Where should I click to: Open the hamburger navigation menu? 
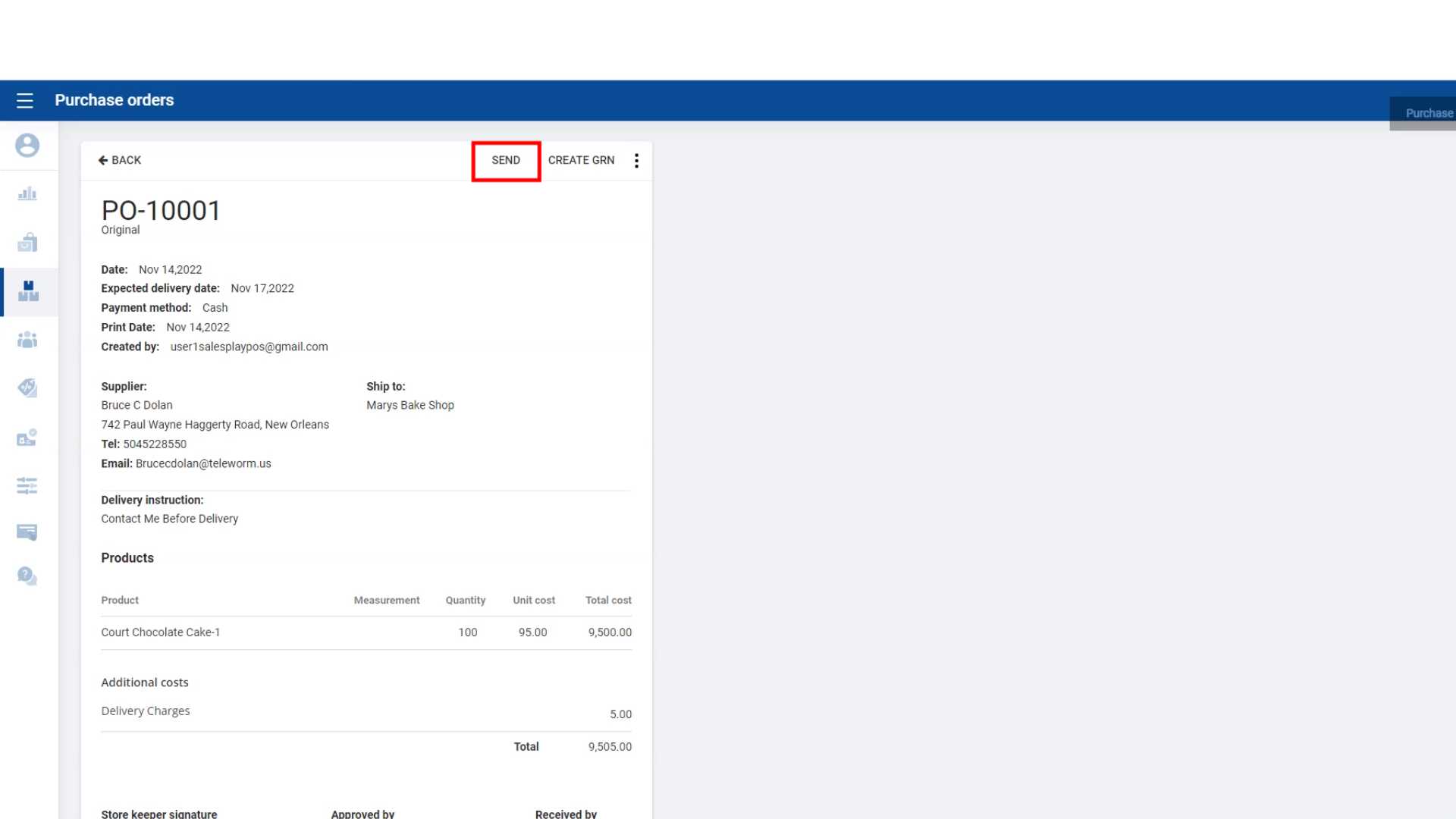(x=25, y=100)
